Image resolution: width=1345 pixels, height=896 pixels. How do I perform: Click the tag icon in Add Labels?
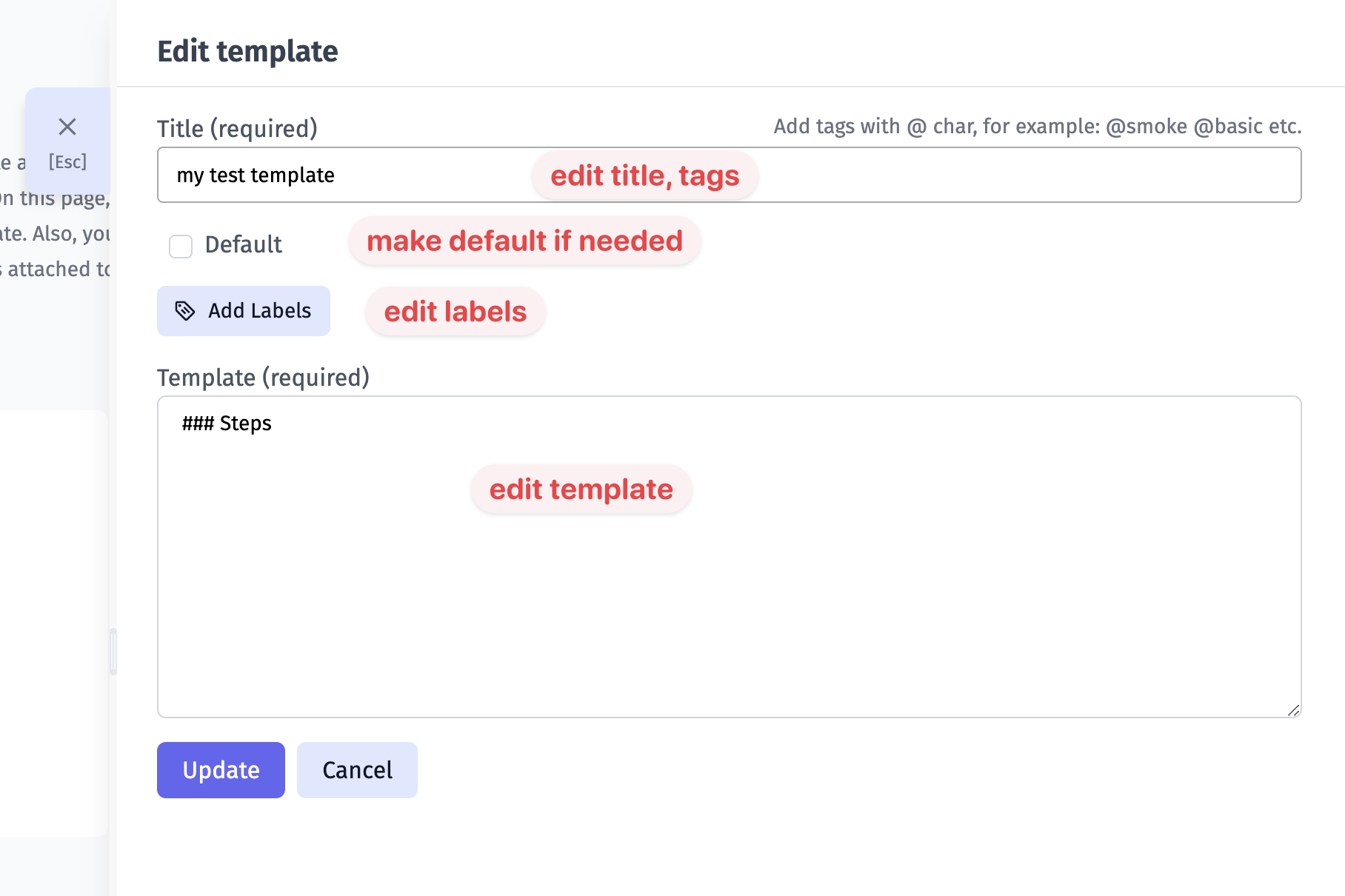(x=184, y=311)
